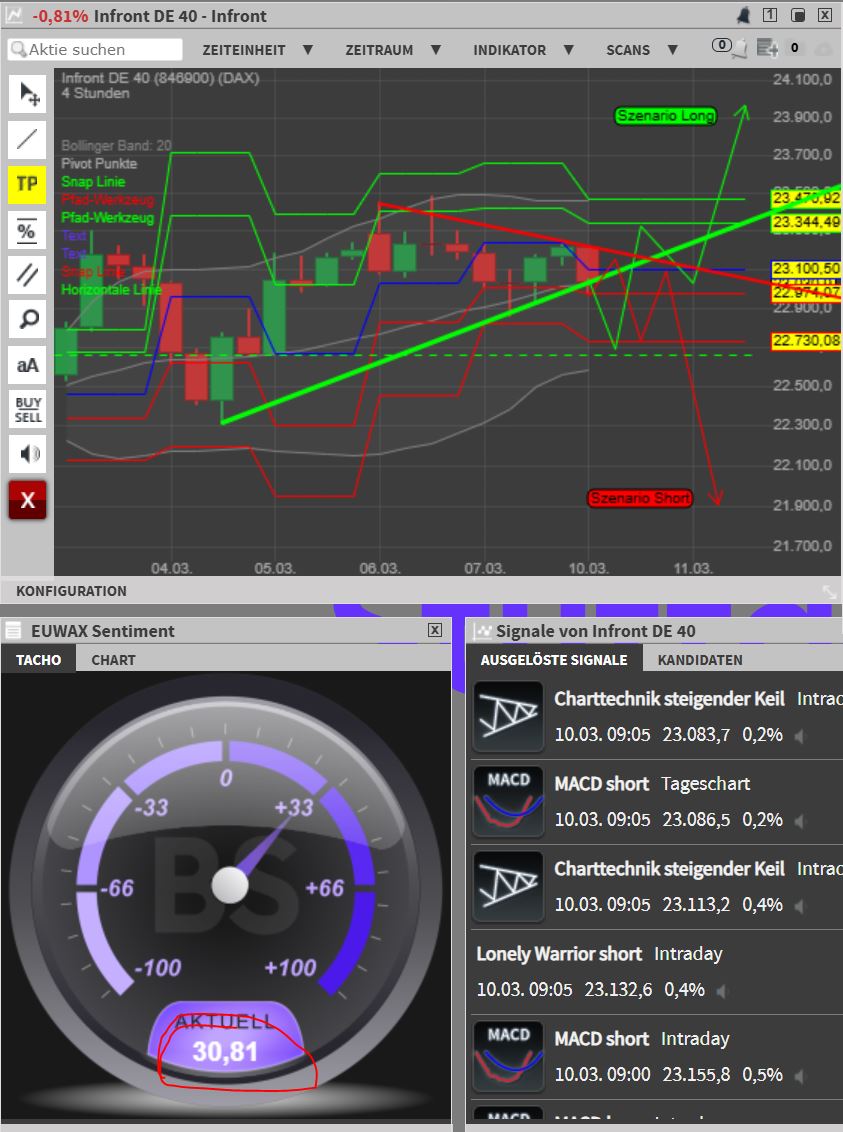
Task: Open the ZEITEINHEIT dropdown
Action: tap(257, 50)
